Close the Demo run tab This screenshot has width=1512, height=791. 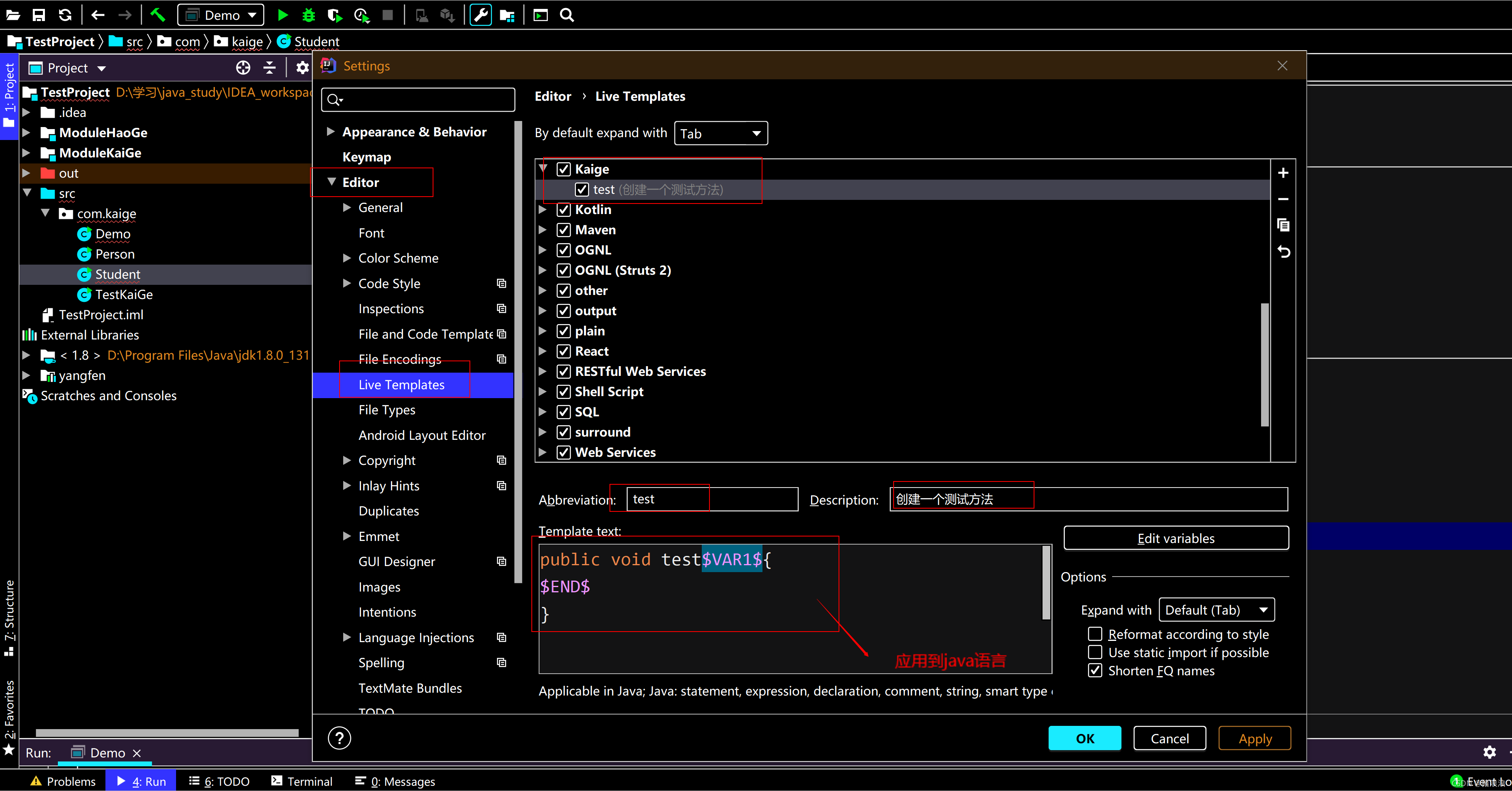coord(137,753)
